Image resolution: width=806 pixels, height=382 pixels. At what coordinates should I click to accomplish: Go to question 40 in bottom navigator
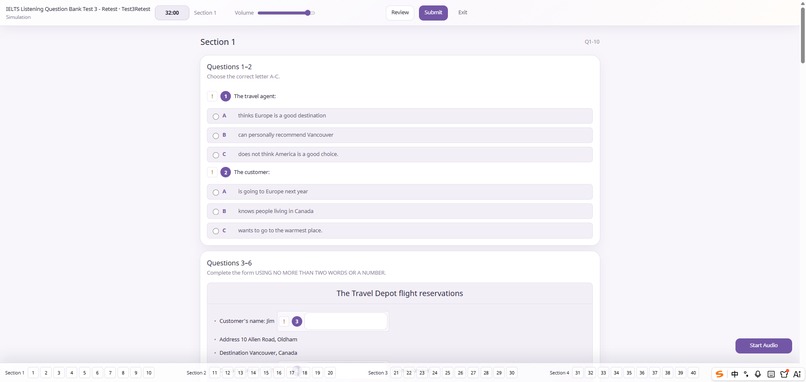coord(693,373)
